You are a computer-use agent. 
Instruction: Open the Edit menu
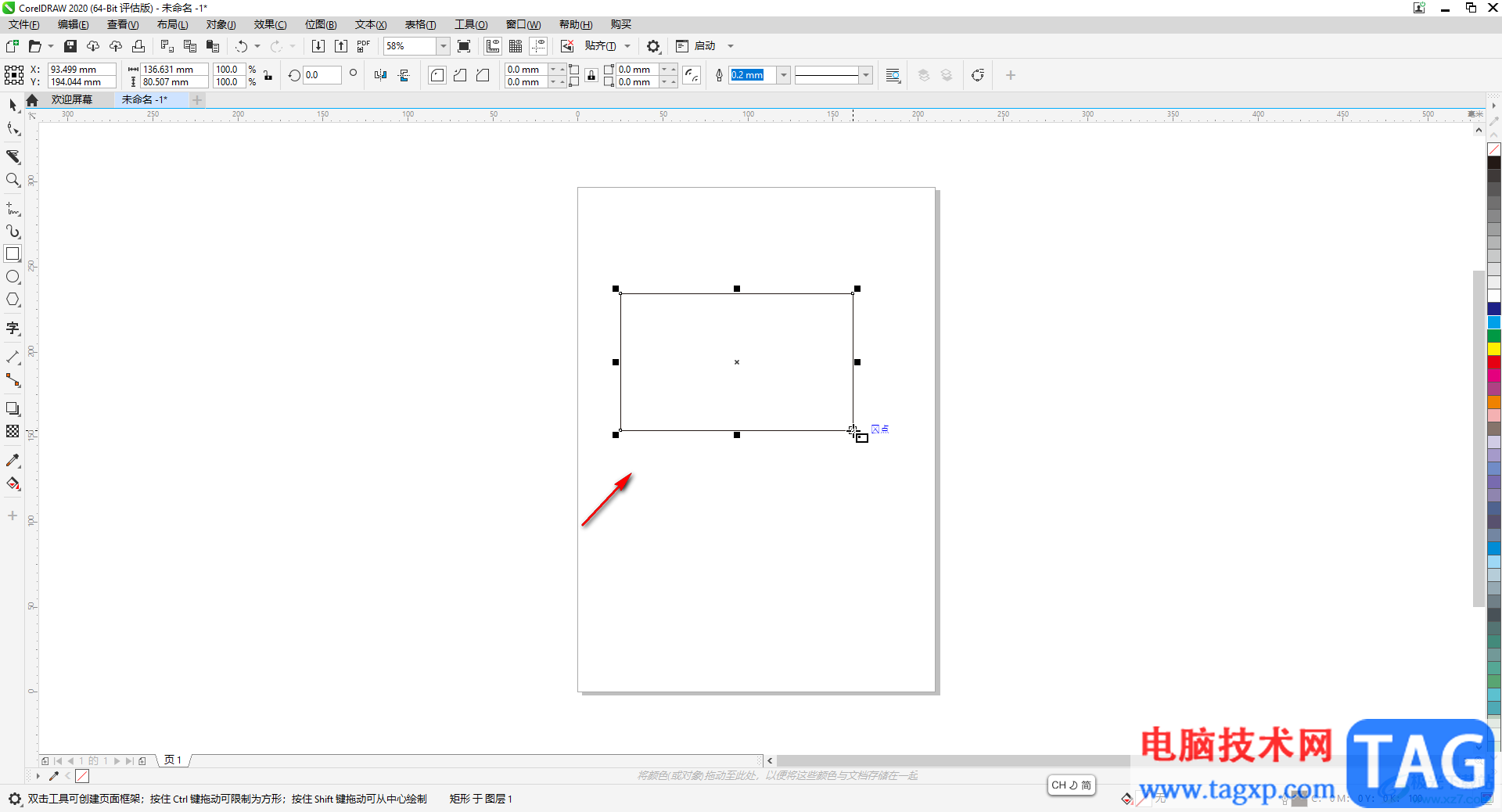point(73,25)
